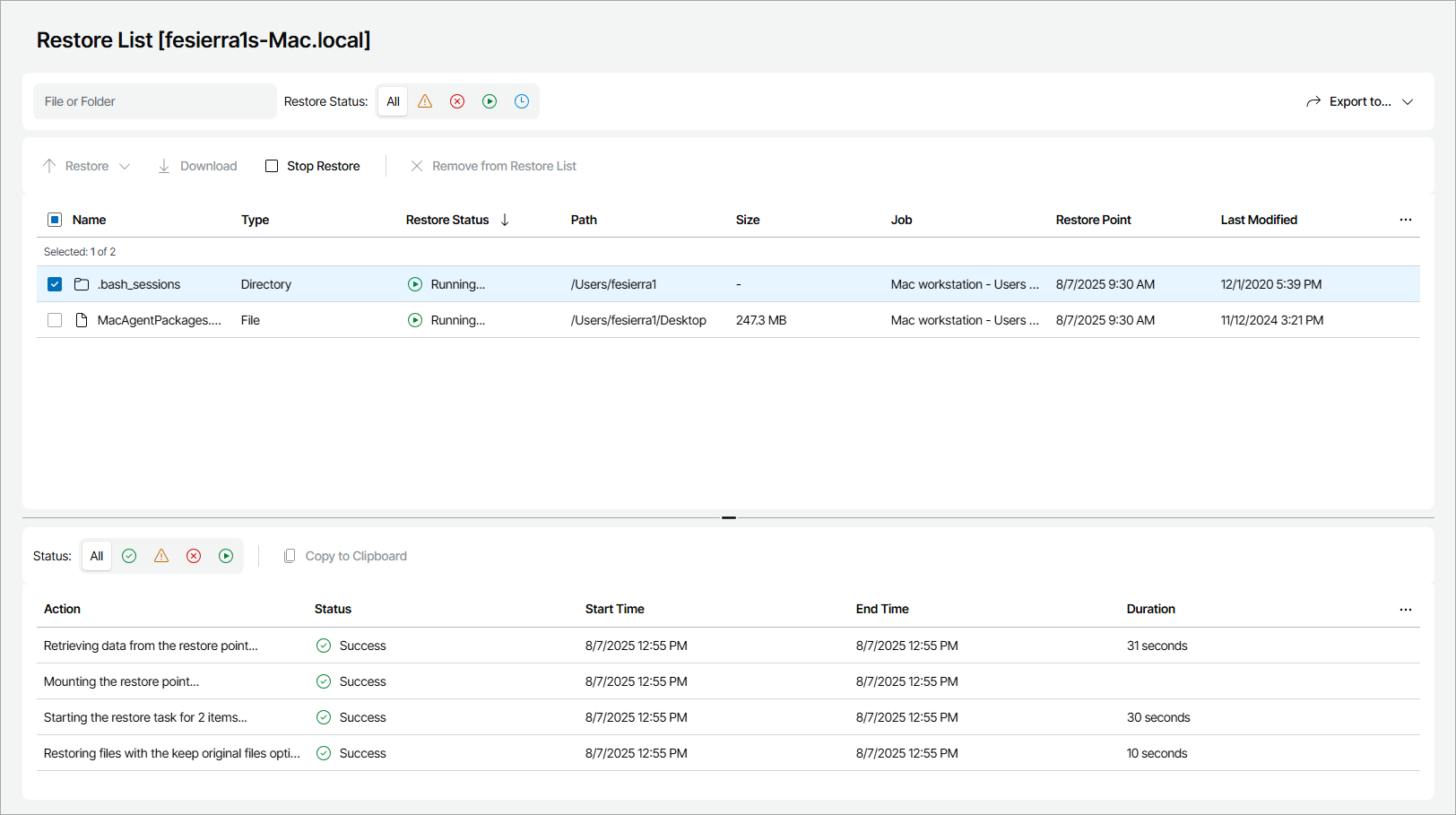1456x815 pixels.
Task: Select the All tab in action Status
Action: pos(97,556)
